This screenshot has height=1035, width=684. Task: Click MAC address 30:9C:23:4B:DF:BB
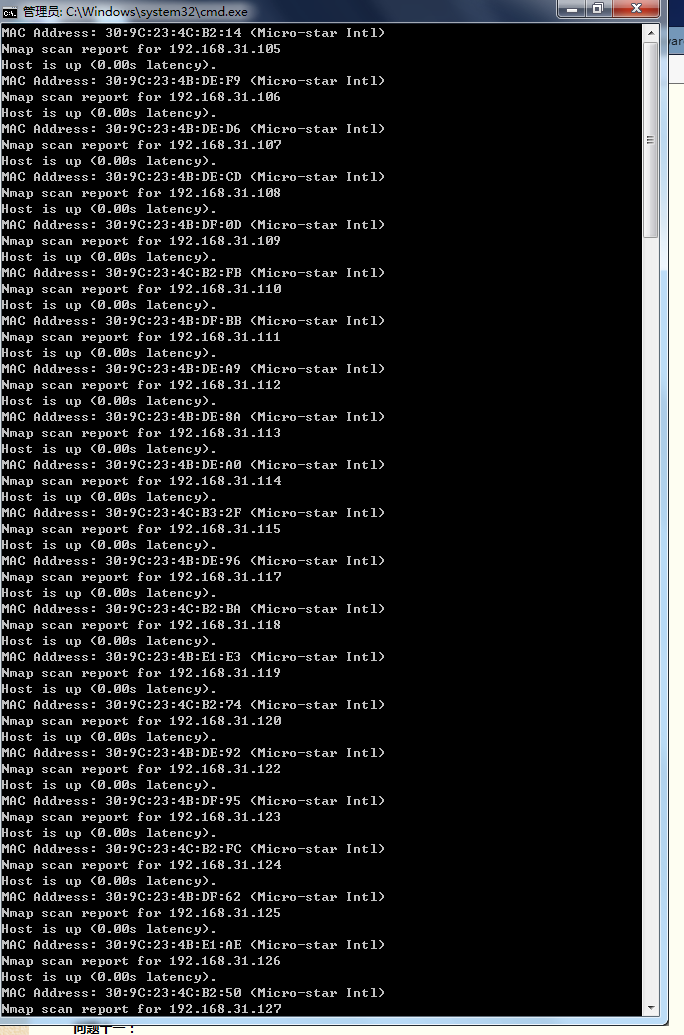pos(173,321)
